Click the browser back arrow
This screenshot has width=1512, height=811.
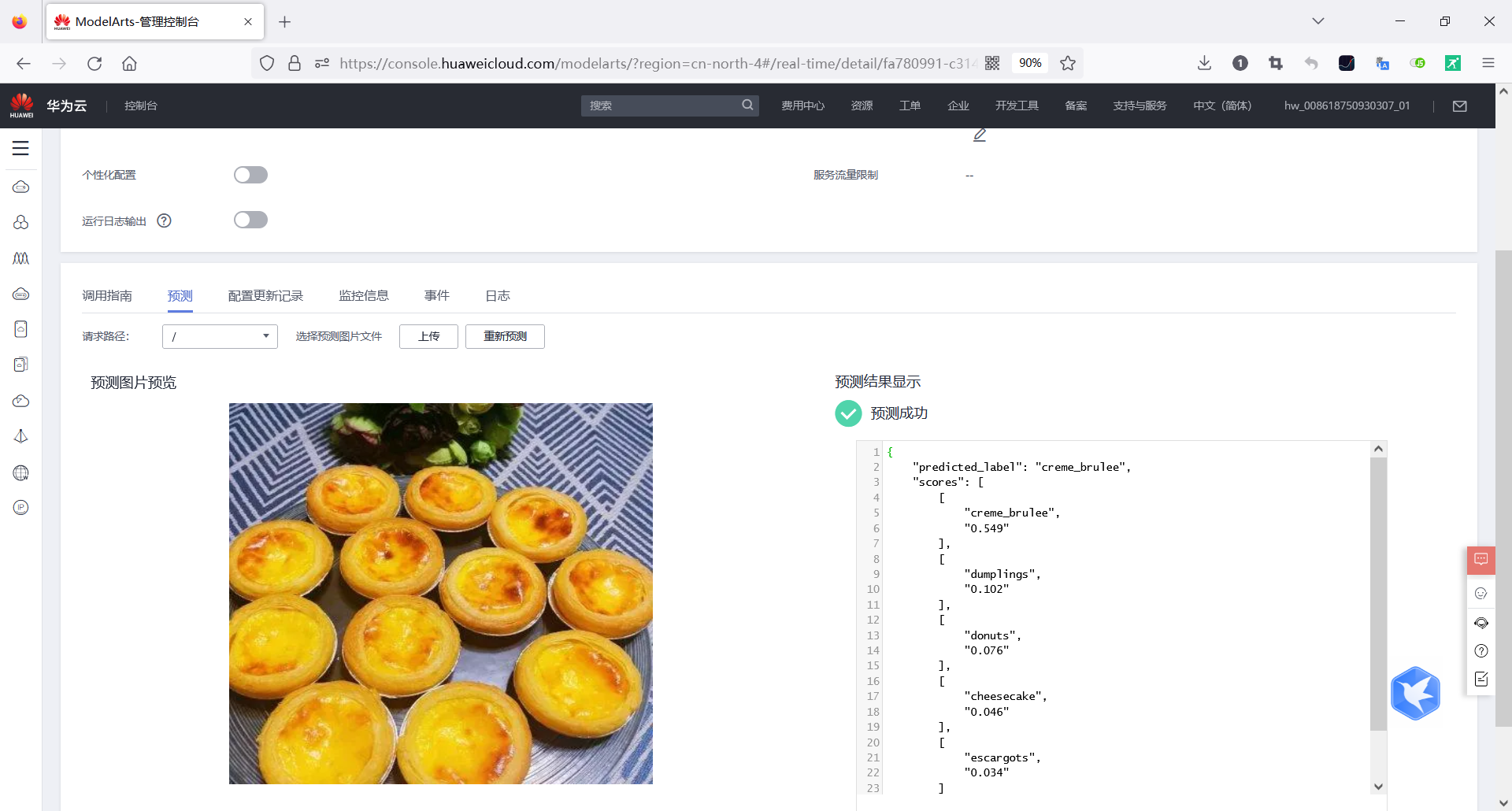click(x=24, y=63)
